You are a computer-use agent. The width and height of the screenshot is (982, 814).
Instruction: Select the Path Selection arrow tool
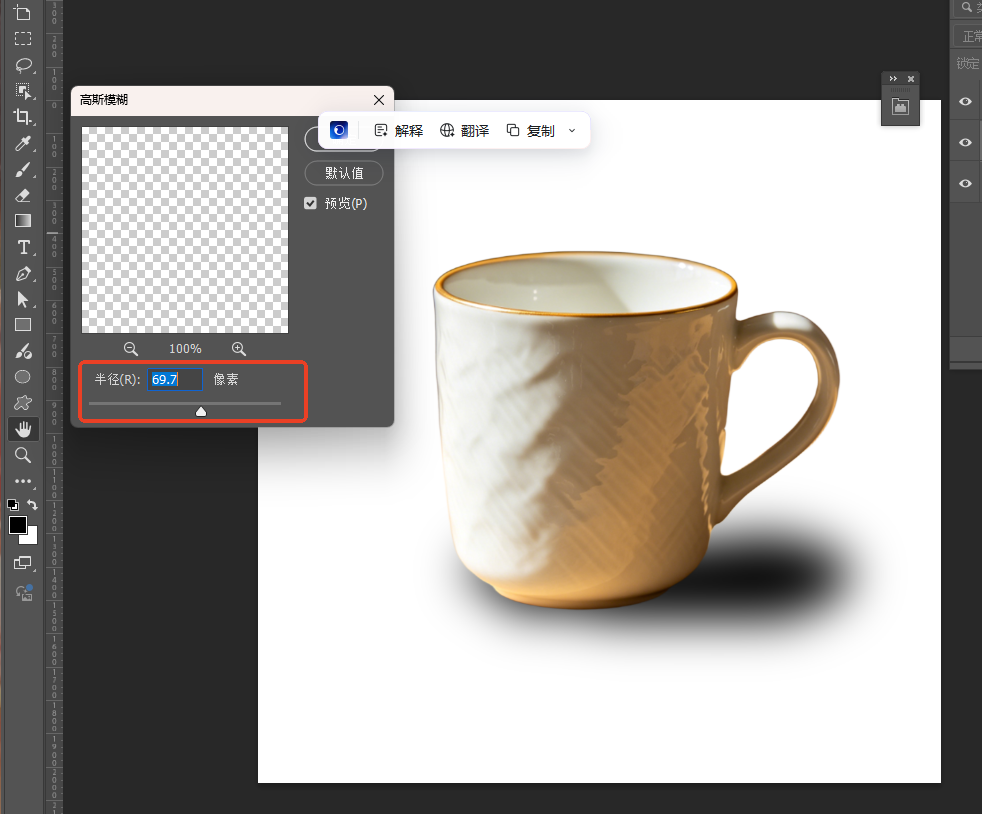pyautogui.click(x=23, y=299)
